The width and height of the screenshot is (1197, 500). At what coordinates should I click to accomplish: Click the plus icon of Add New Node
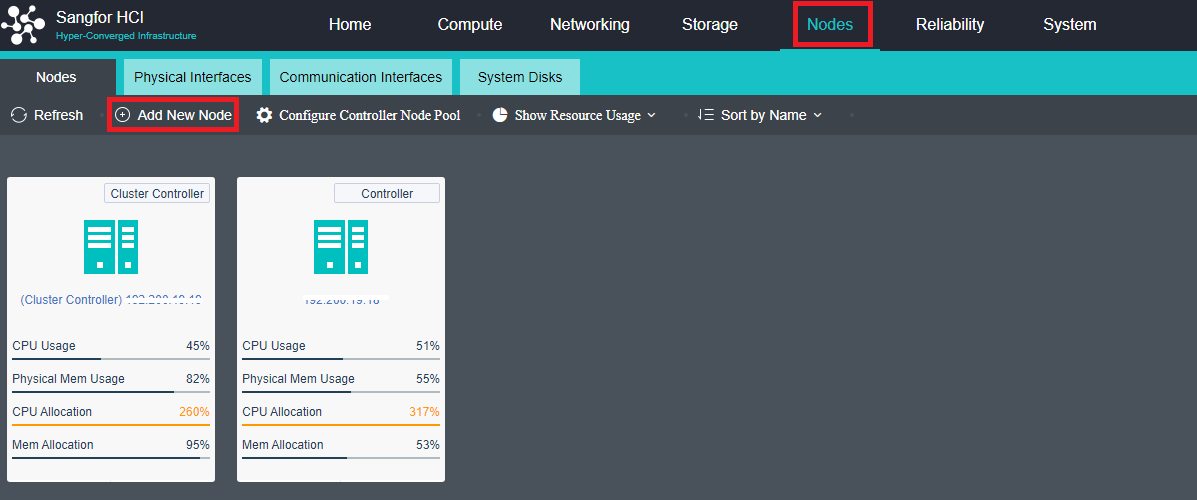(122, 115)
